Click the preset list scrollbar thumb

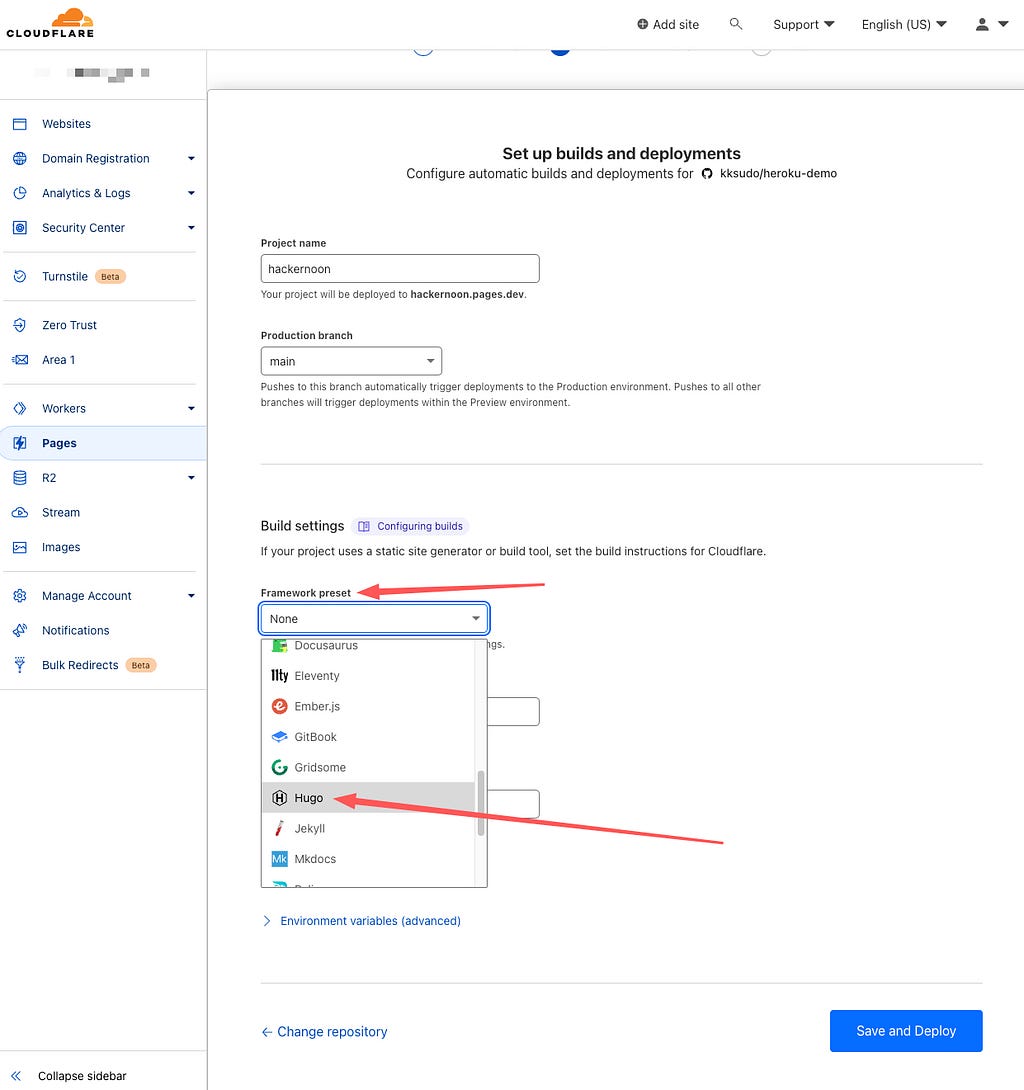click(480, 803)
